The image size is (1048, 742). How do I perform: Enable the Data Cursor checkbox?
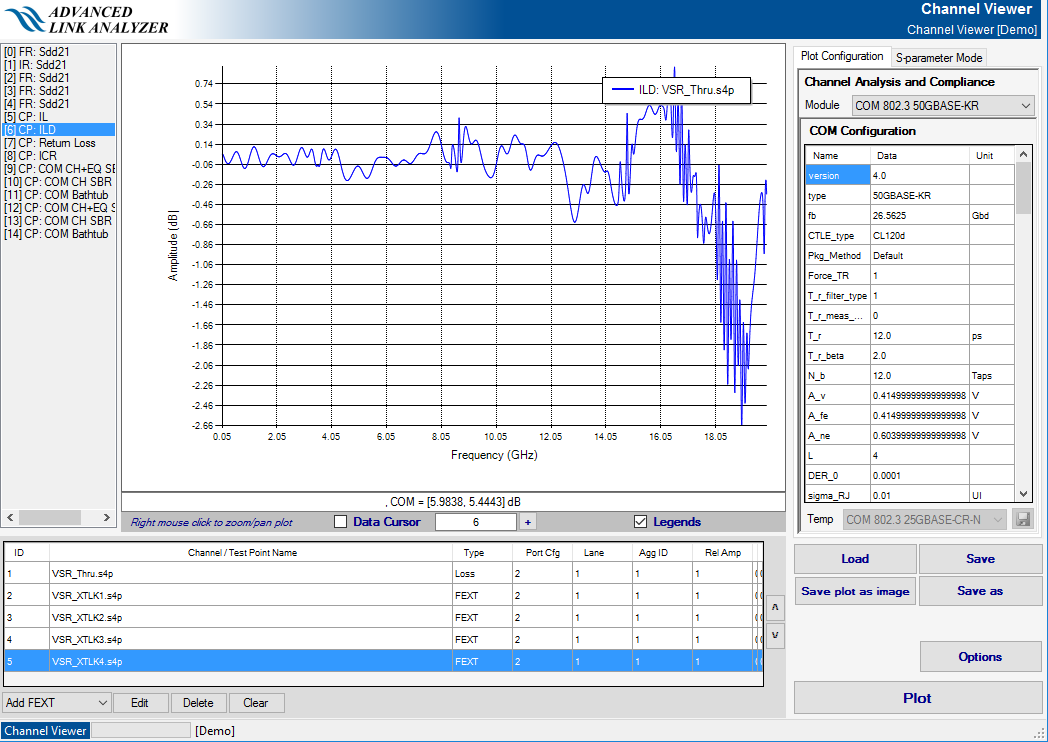(x=340, y=521)
